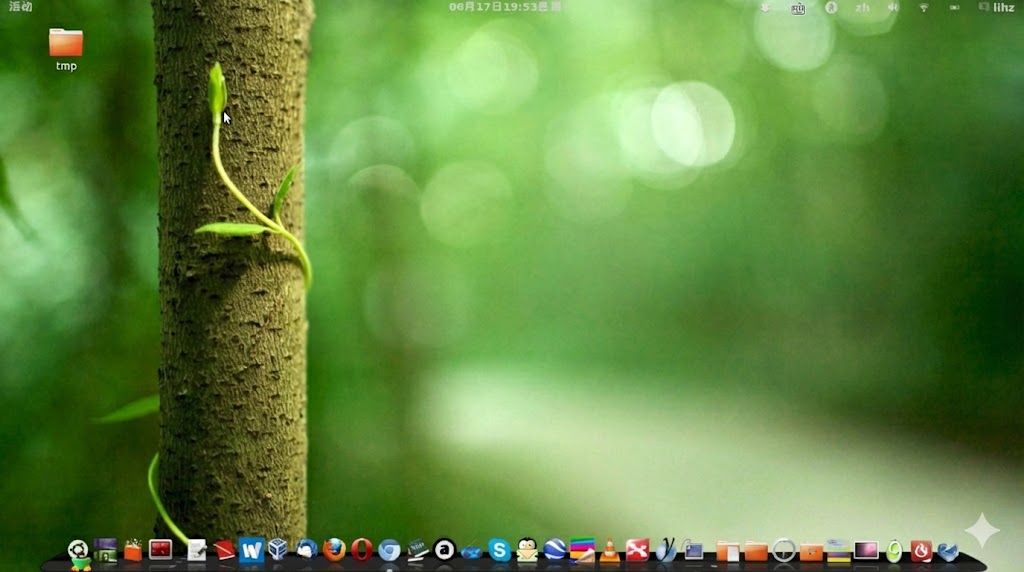Open the zh input language menu
This screenshot has height=572, width=1024.
pyautogui.click(x=862, y=8)
